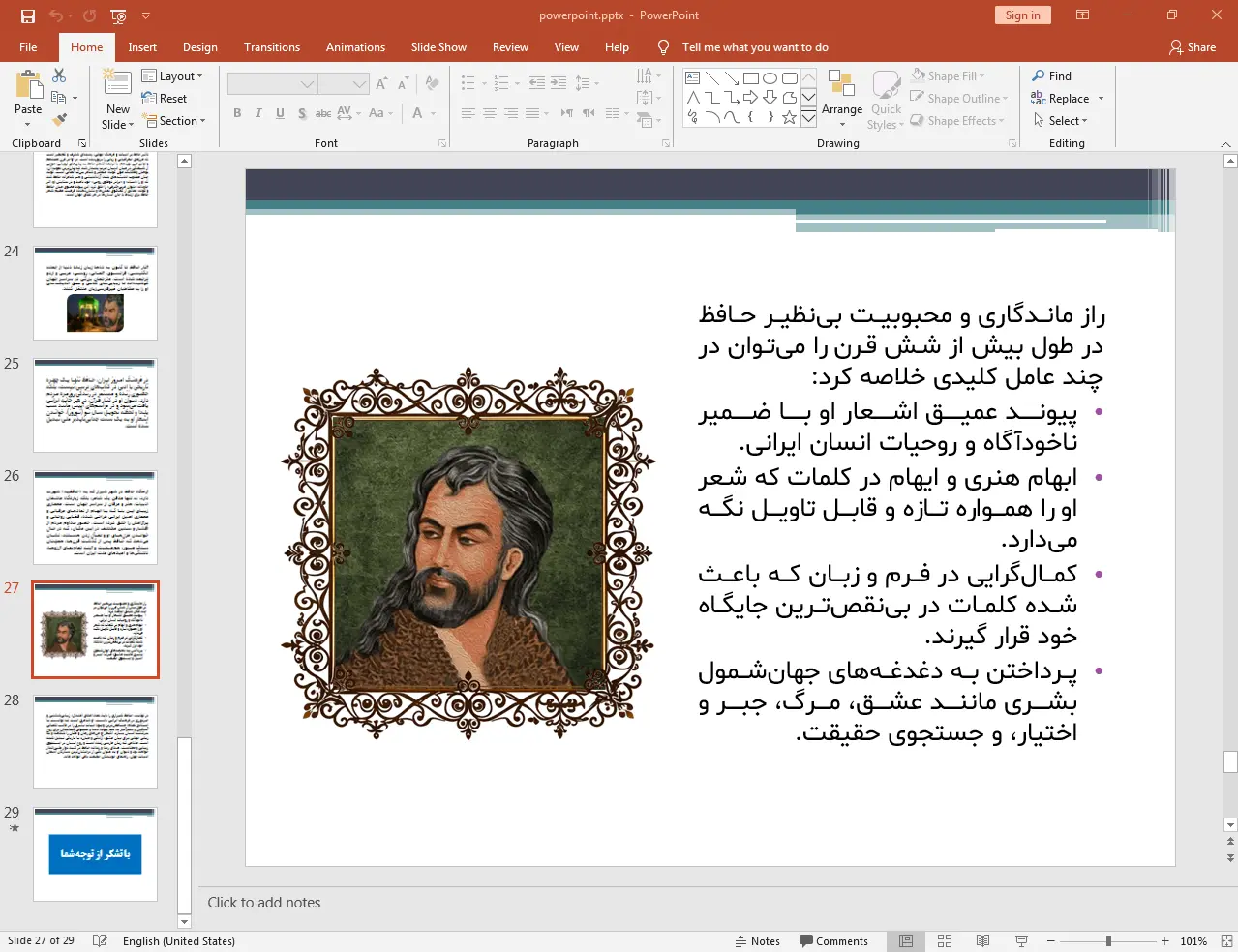Click the Clear All Formatting icon
Image resolution: width=1238 pixels, height=952 pixels.
(x=432, y=84)
